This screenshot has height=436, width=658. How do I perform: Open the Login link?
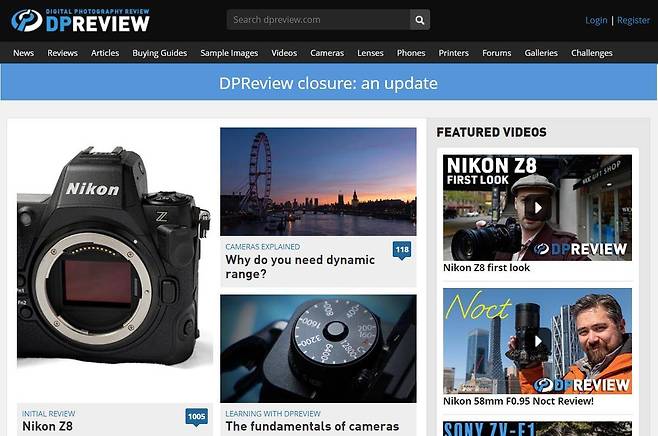tap(596, 20)
